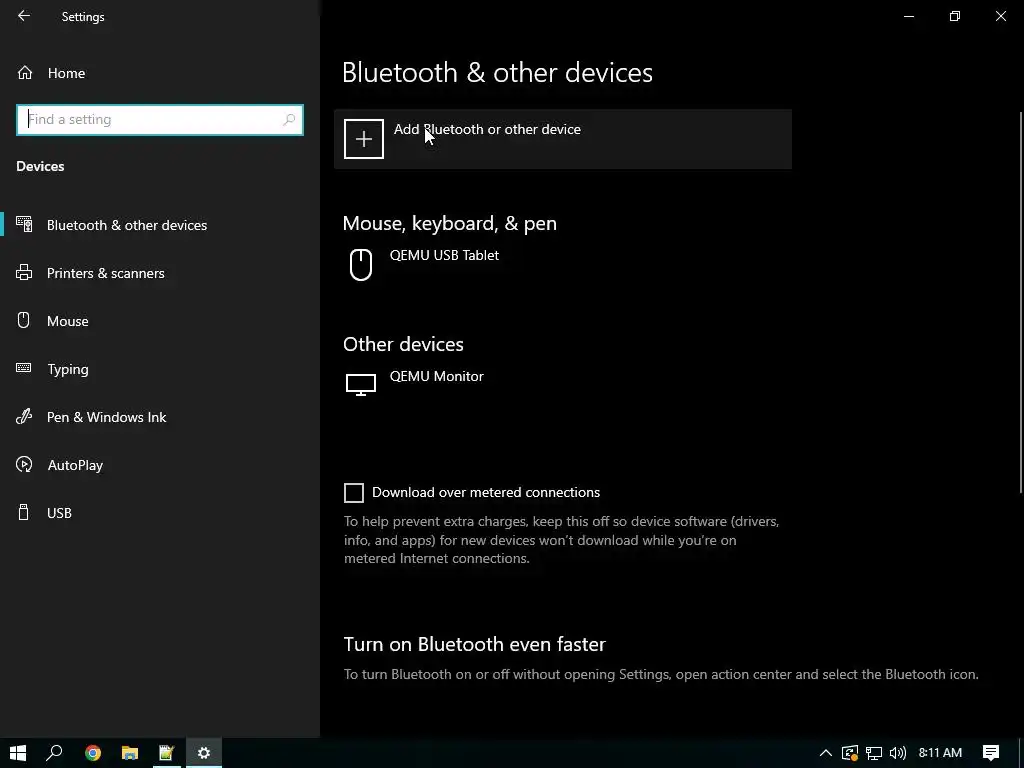The height and width of the screenshot is (768, 1024).
Task: Open USB settings page
Action: click(x=160, y=513)
